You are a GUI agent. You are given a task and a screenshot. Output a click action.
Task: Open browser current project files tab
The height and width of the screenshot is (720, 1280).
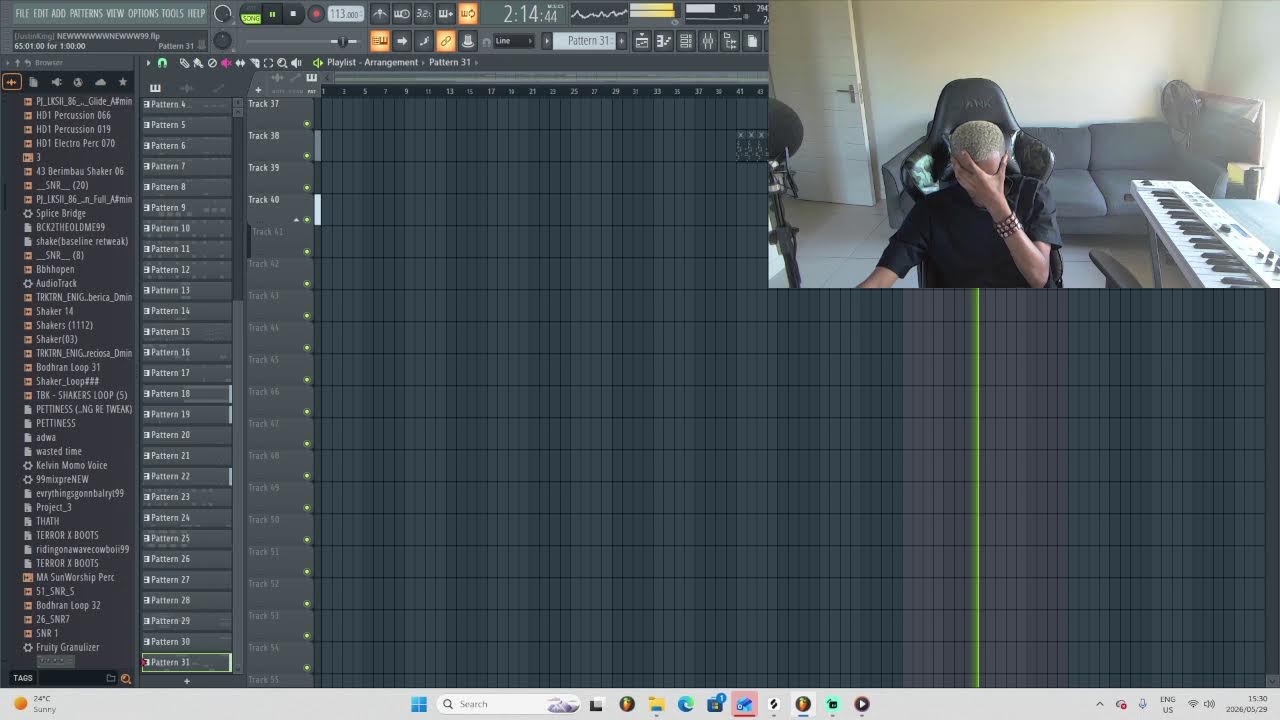(34, 82)
